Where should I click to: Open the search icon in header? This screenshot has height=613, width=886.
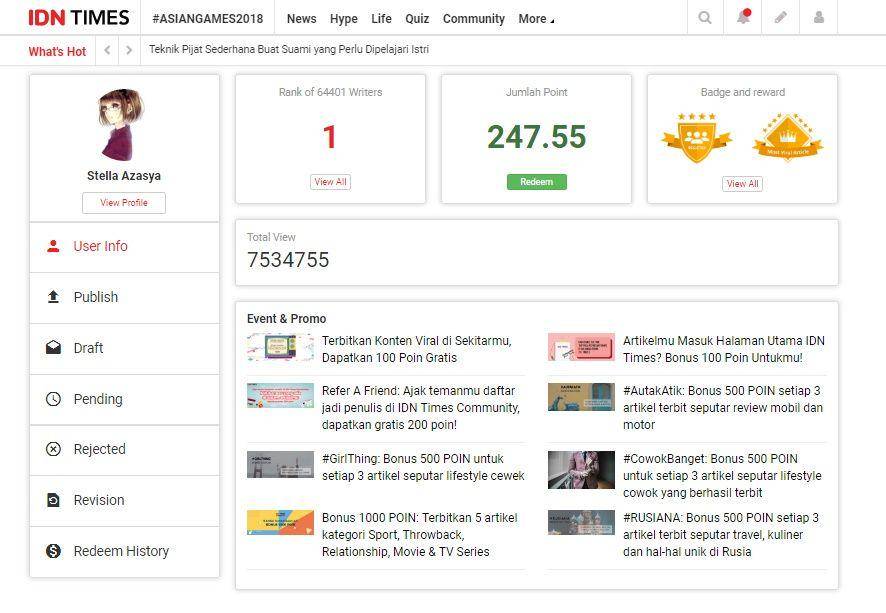pyautogui.click(x=705, y=18)
